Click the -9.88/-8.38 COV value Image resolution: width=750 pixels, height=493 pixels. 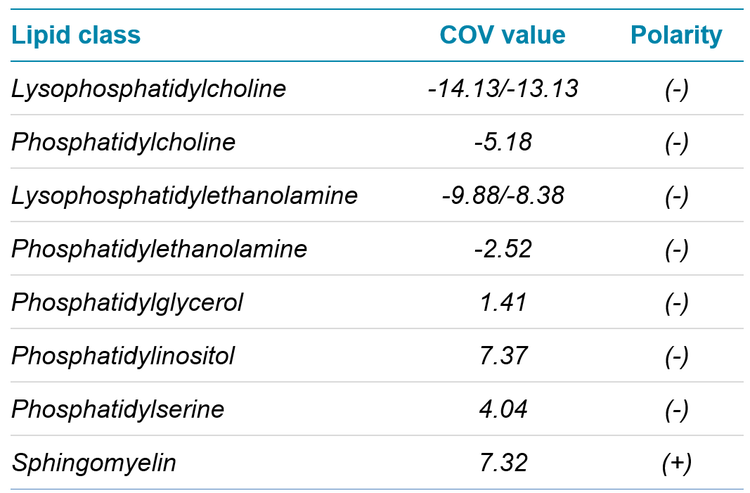[502, 196]
